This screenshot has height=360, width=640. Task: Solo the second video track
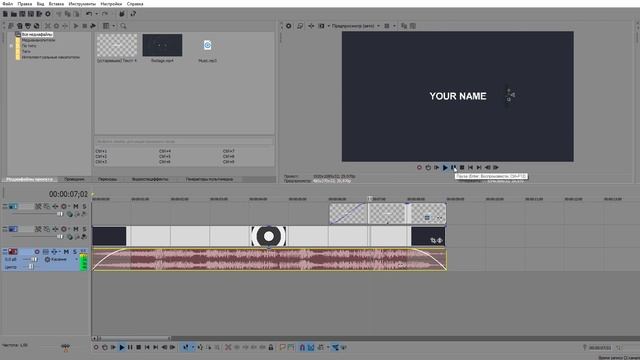(x=84, y=229)
